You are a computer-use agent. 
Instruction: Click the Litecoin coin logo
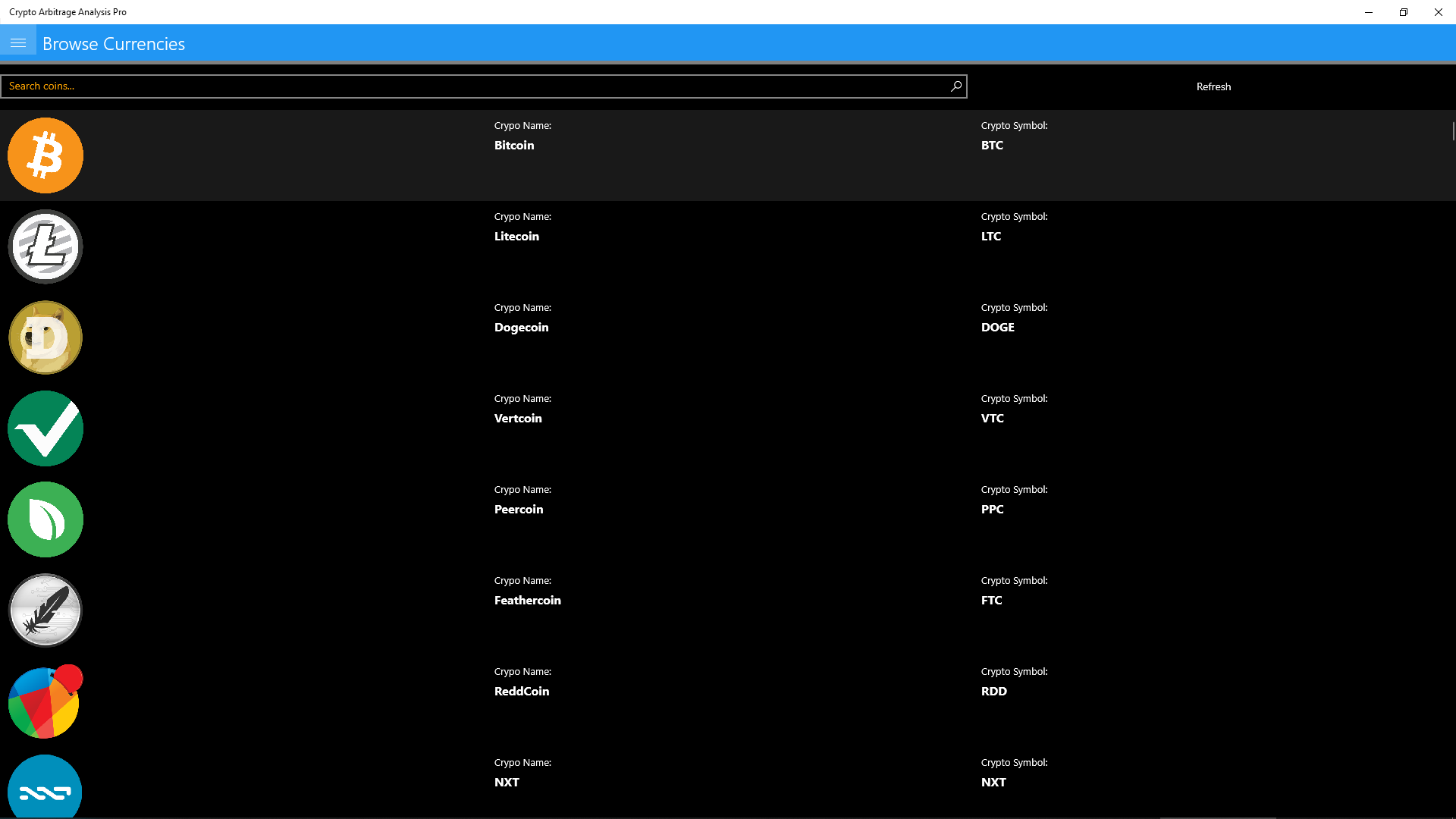pos(45,246)
